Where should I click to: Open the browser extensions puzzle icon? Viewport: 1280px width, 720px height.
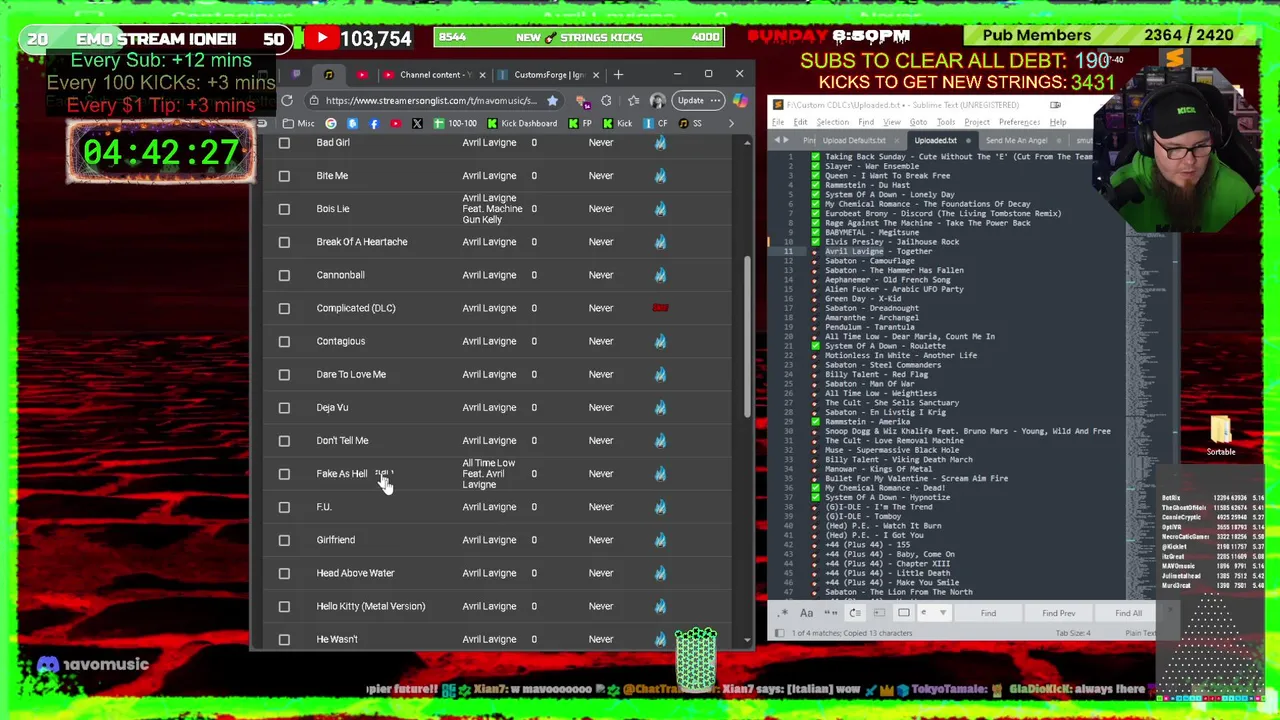coord(606,100)
